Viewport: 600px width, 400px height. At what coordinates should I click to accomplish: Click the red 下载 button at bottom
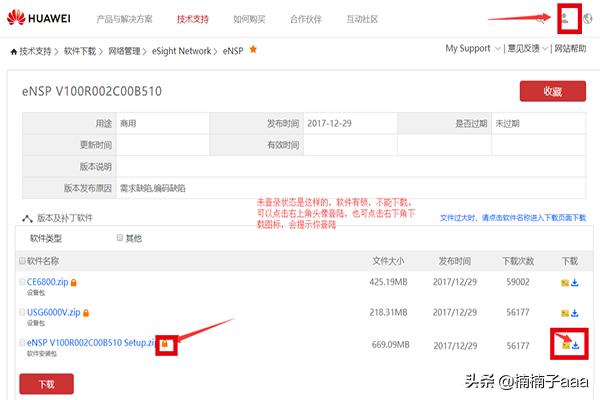click(46, 384)
